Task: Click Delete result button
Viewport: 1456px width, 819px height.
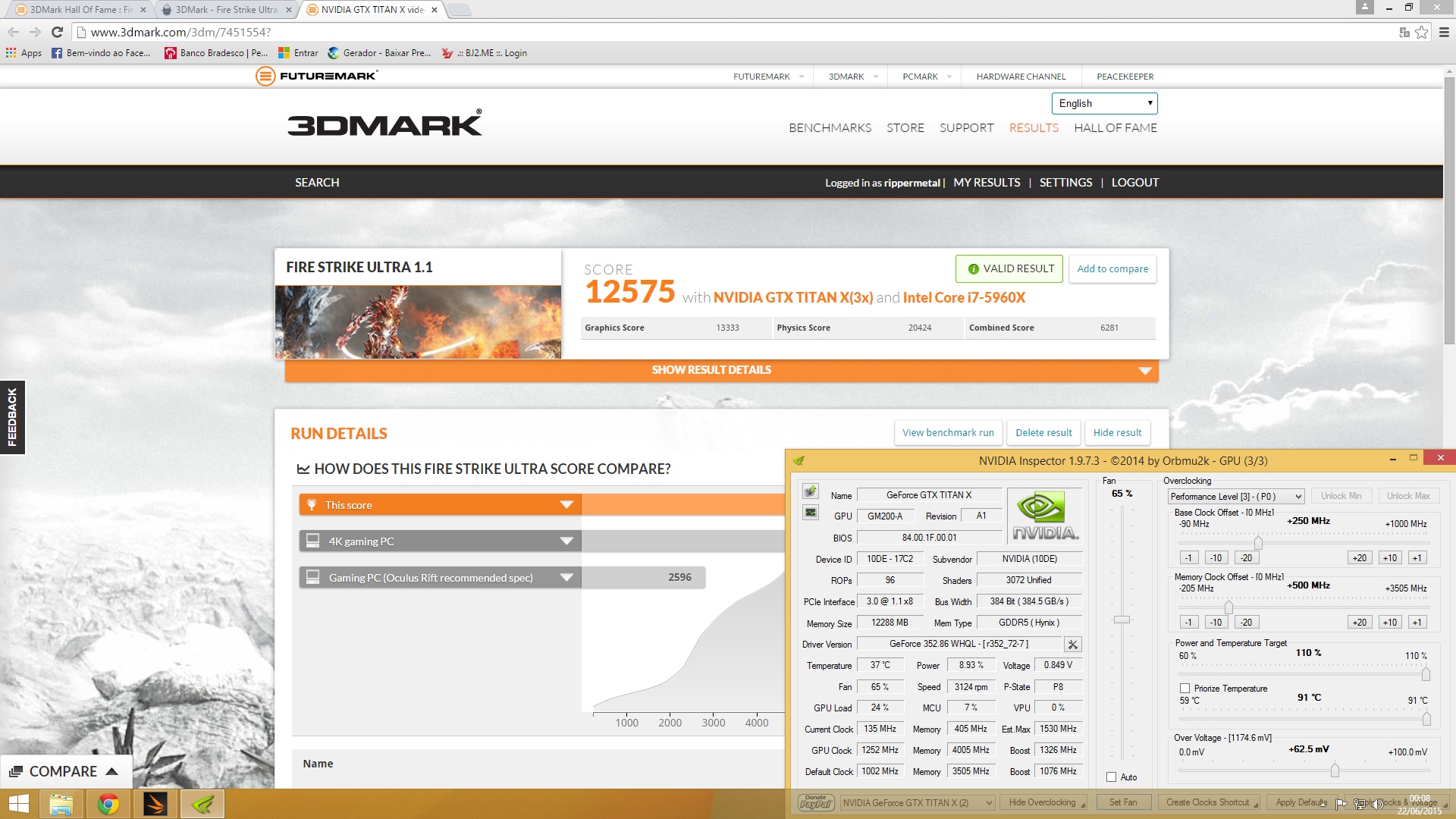Action: 1043,433
